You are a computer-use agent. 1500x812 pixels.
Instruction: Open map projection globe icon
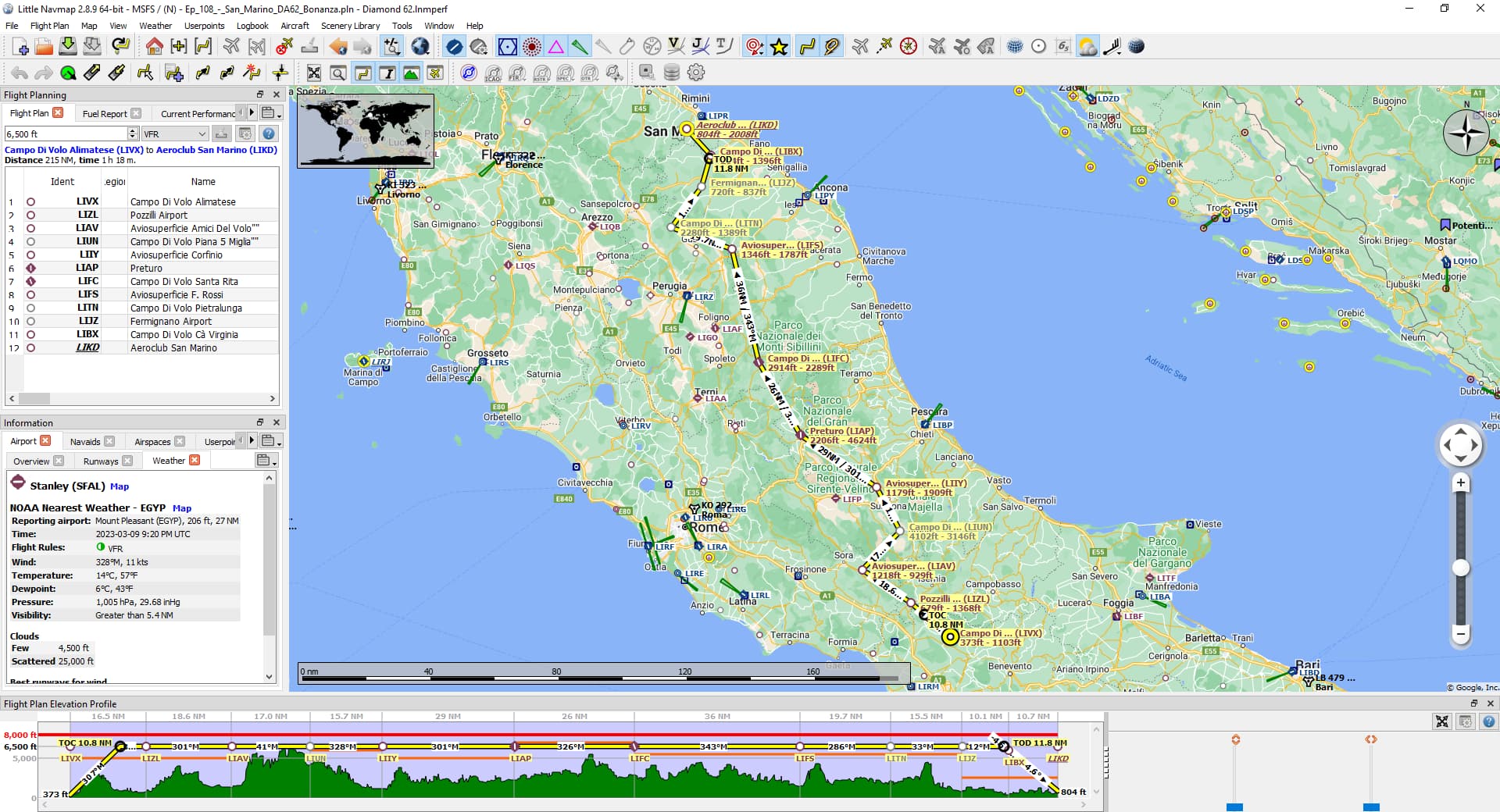[420, 47]
